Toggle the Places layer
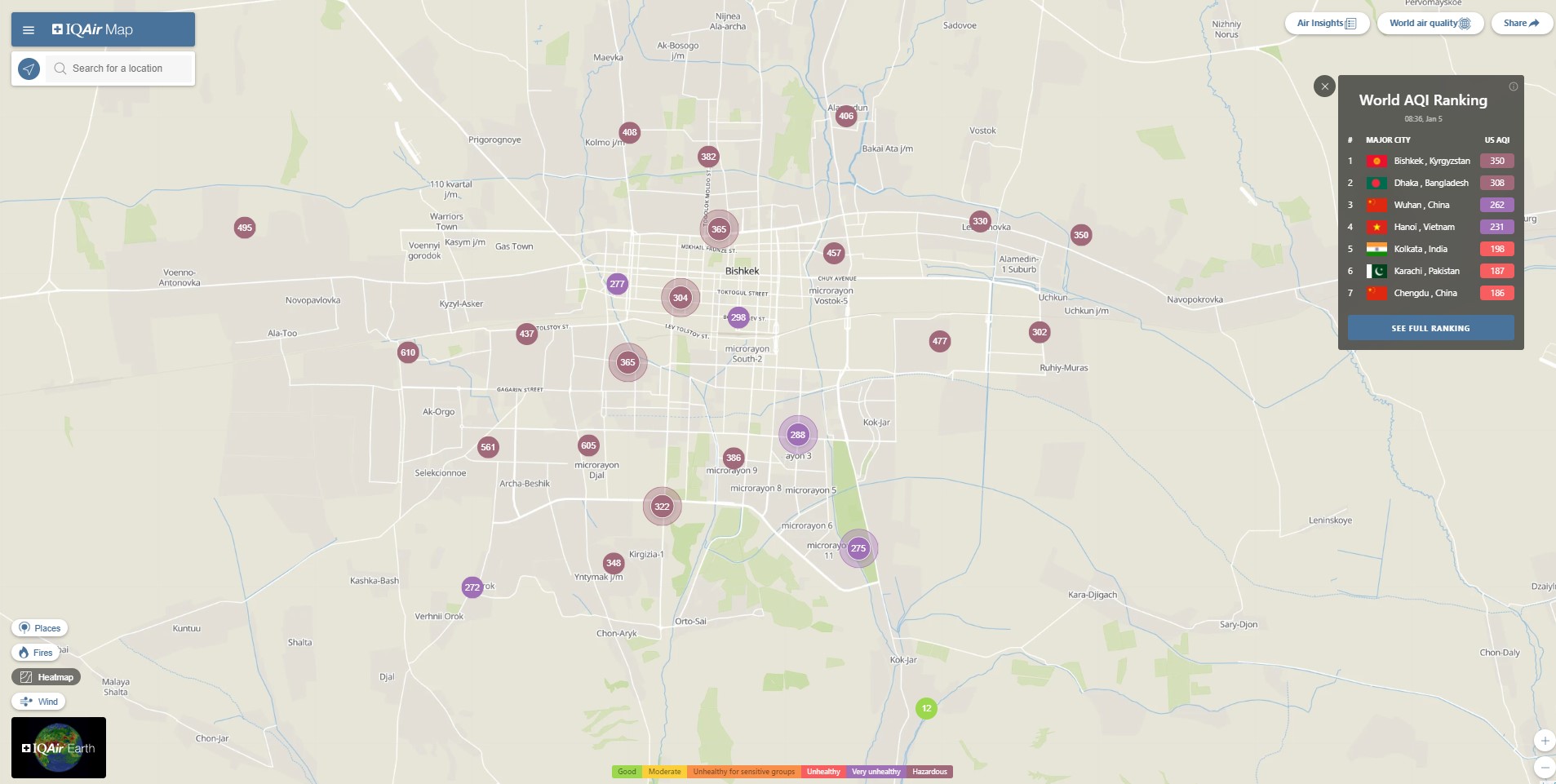The width and height of the screenshot is (1556, 784). point(40,628)
